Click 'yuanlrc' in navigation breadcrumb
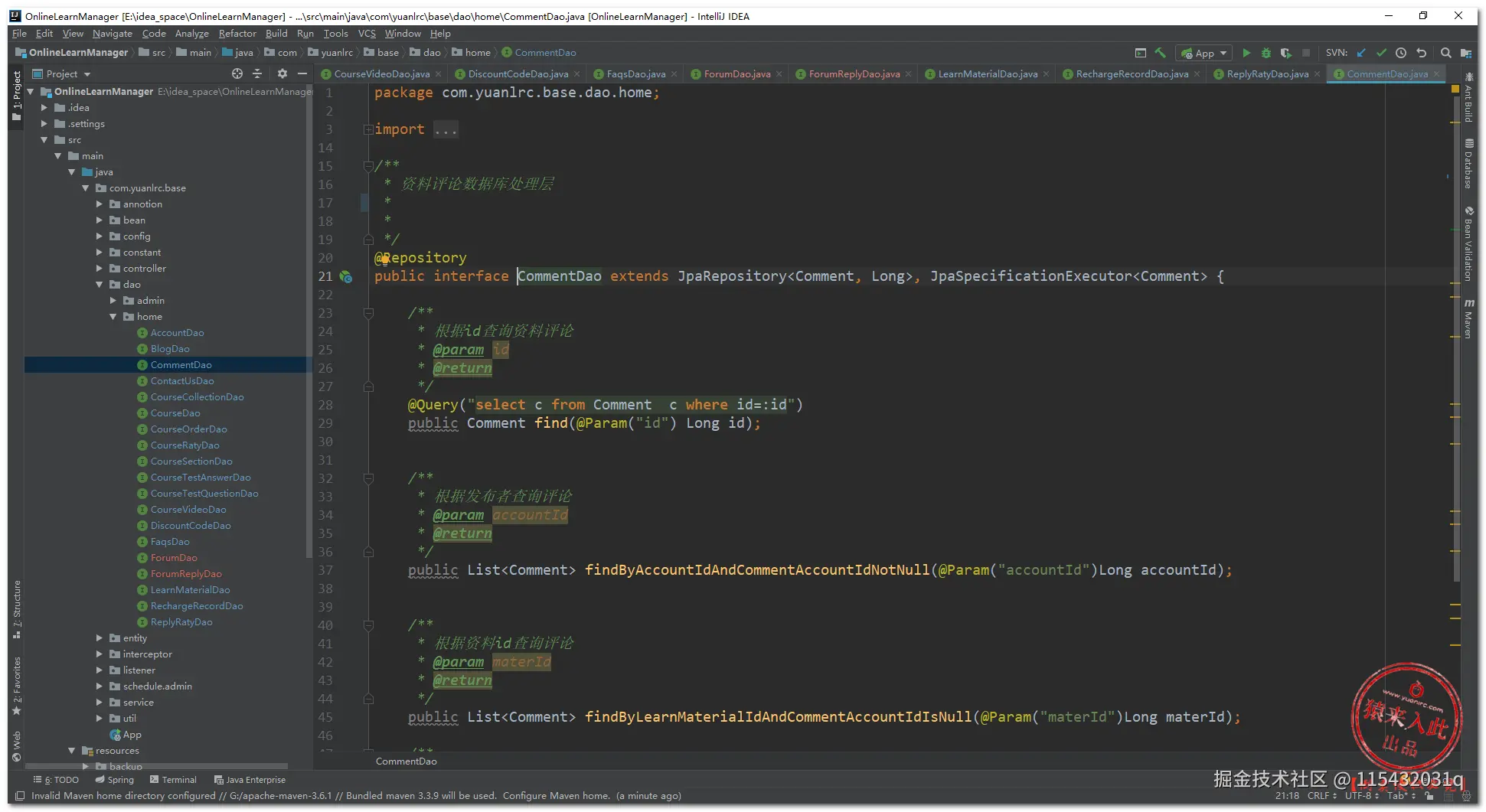Viewport: 1486px width, 812px height. tap(337, 53)
